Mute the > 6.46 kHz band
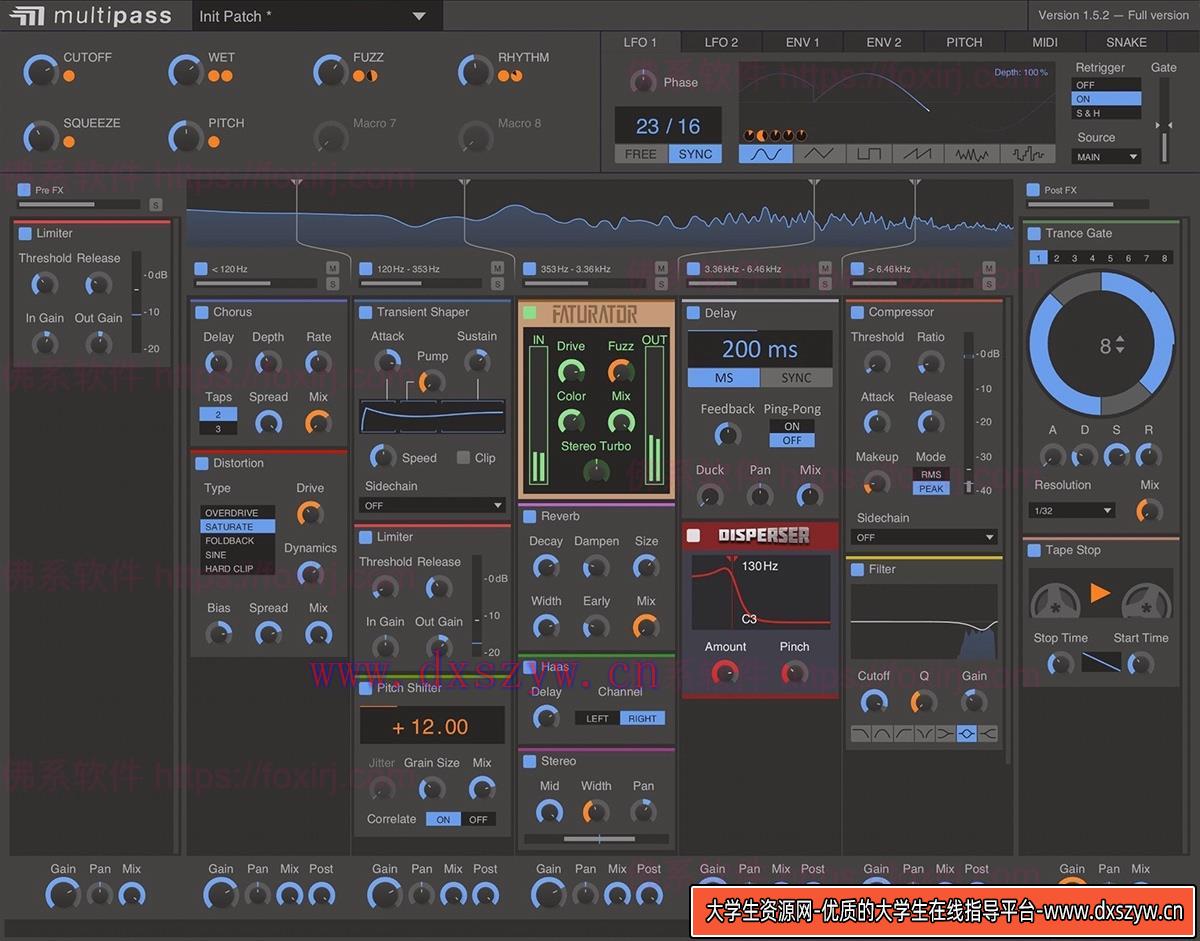 [989, 268]
